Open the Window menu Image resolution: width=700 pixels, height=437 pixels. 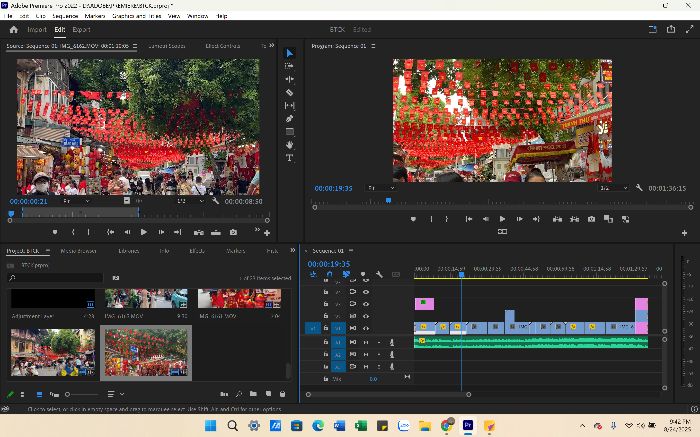click(197, 16)
